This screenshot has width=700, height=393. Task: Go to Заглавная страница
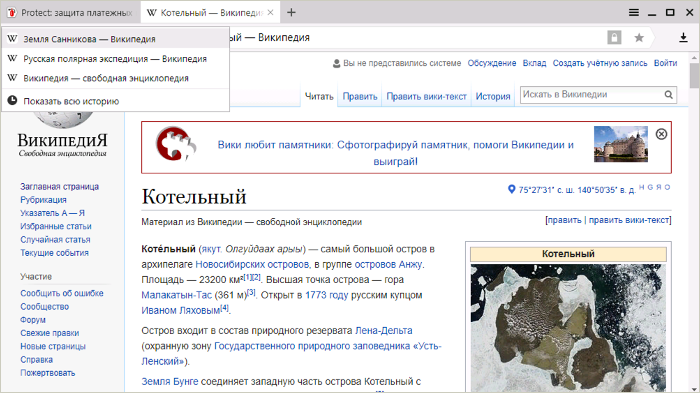[59, 187]
